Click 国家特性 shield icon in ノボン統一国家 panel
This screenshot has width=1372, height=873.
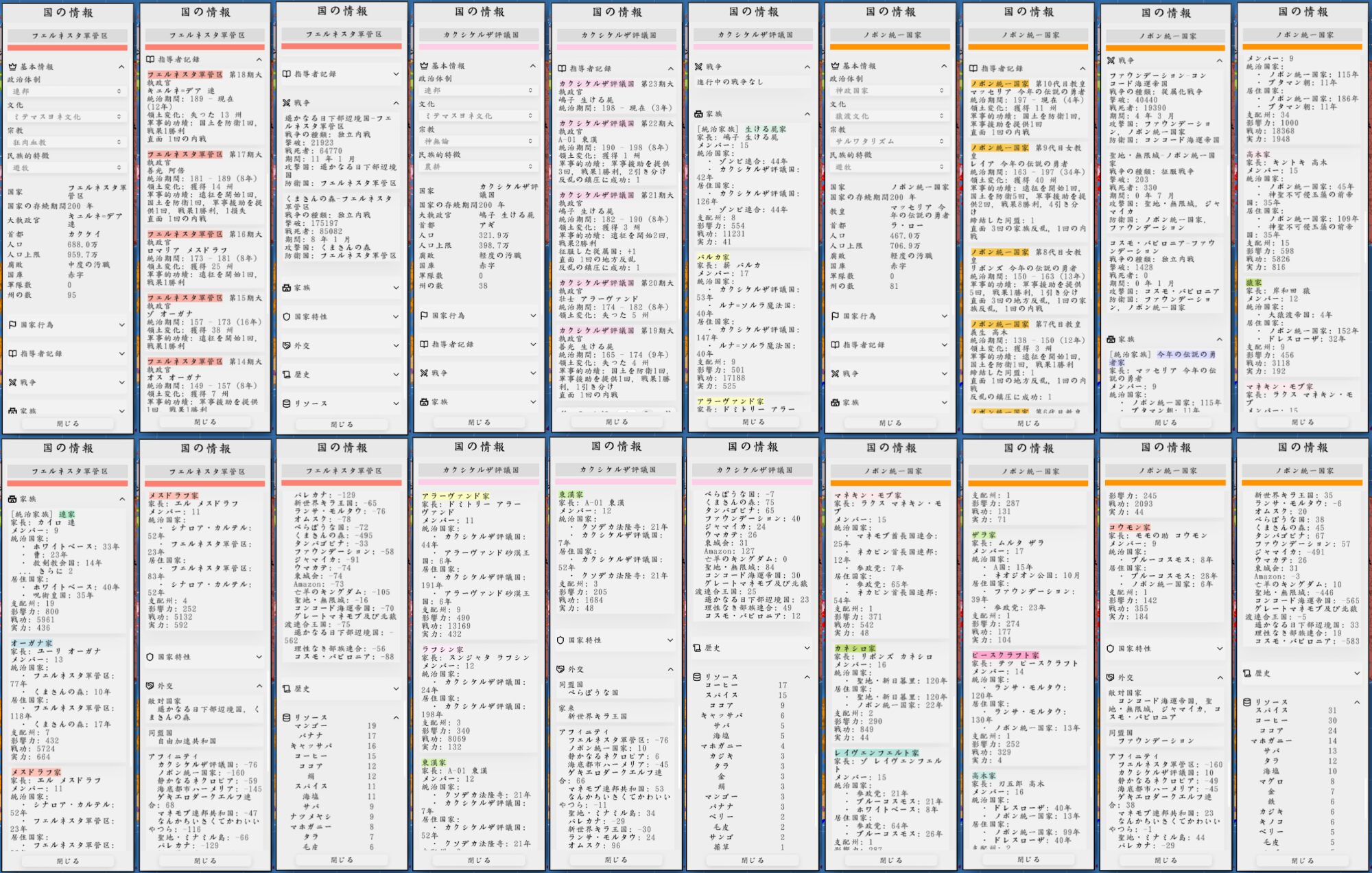point(1110,648)
